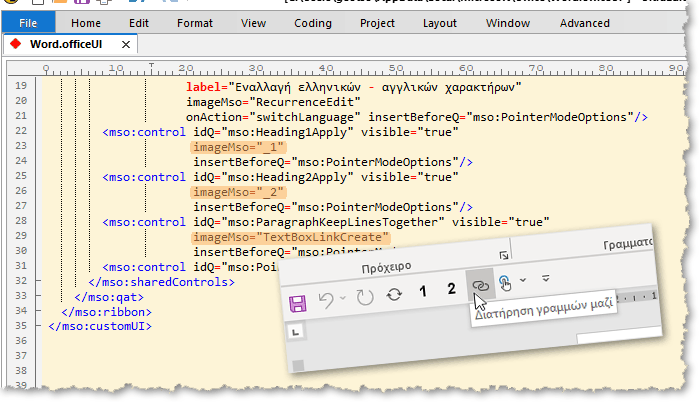Click the tab selector L icon by ruler

tap(296, 332)
